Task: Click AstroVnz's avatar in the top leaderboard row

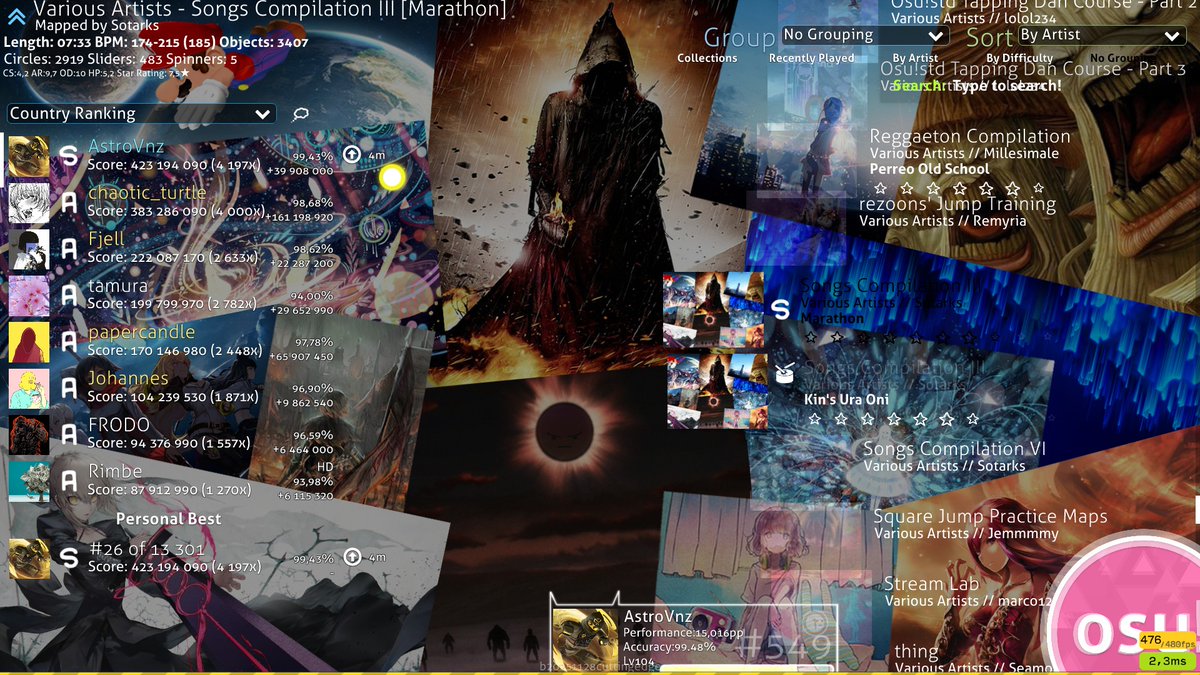Action: (29, 156)
